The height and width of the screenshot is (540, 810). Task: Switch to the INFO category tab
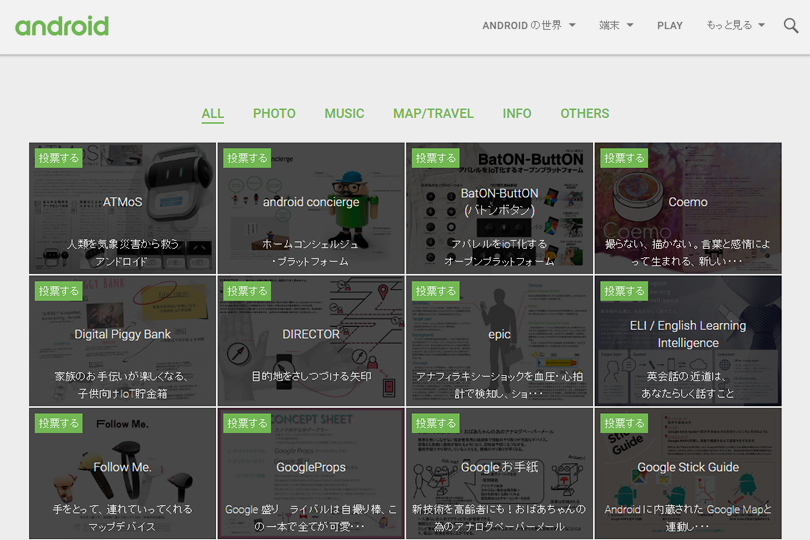coord(517,114)
